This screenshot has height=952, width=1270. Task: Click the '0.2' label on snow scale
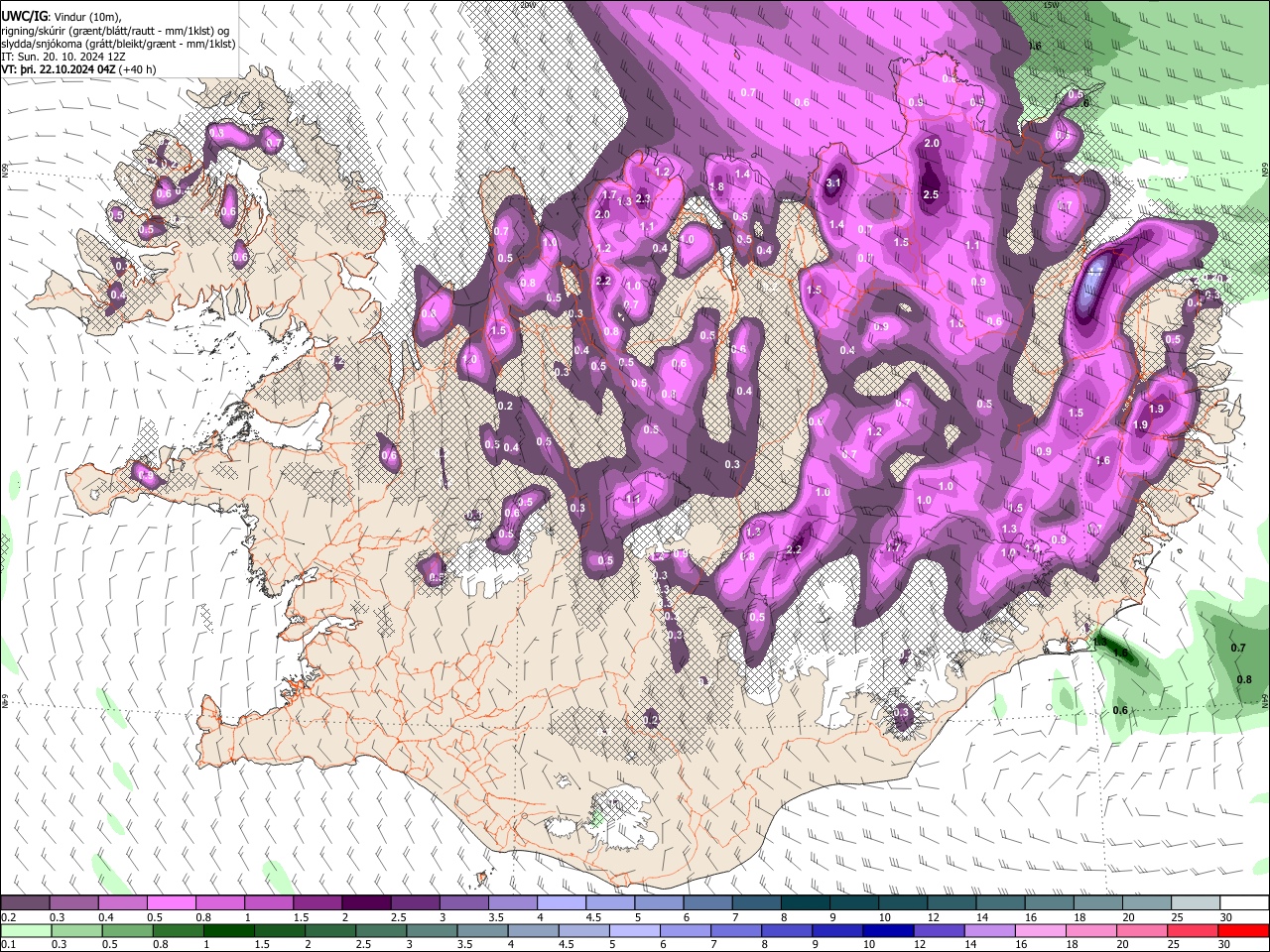[x=8, y=917]
